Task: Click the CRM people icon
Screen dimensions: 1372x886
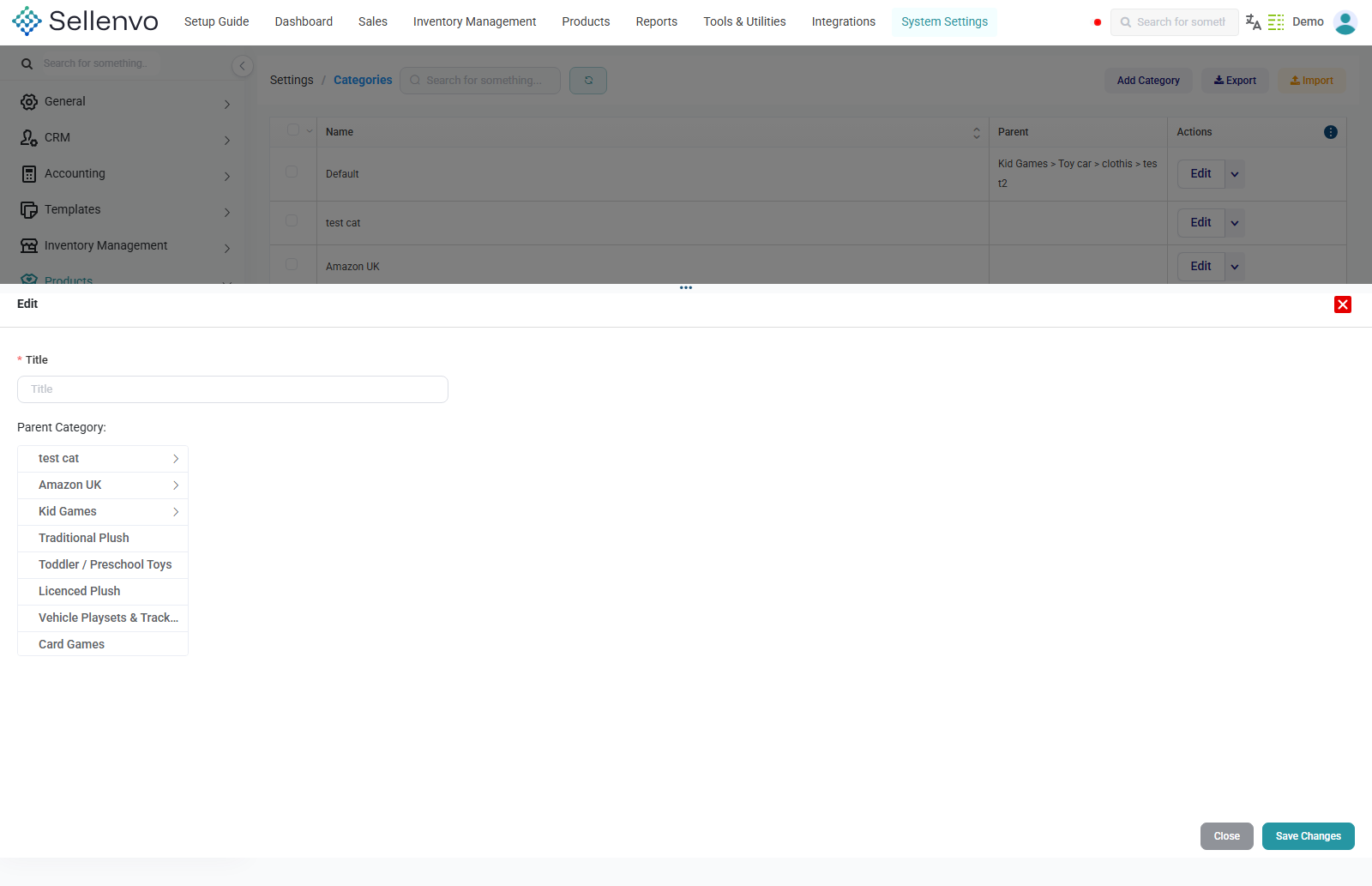Action: (29, 138)
